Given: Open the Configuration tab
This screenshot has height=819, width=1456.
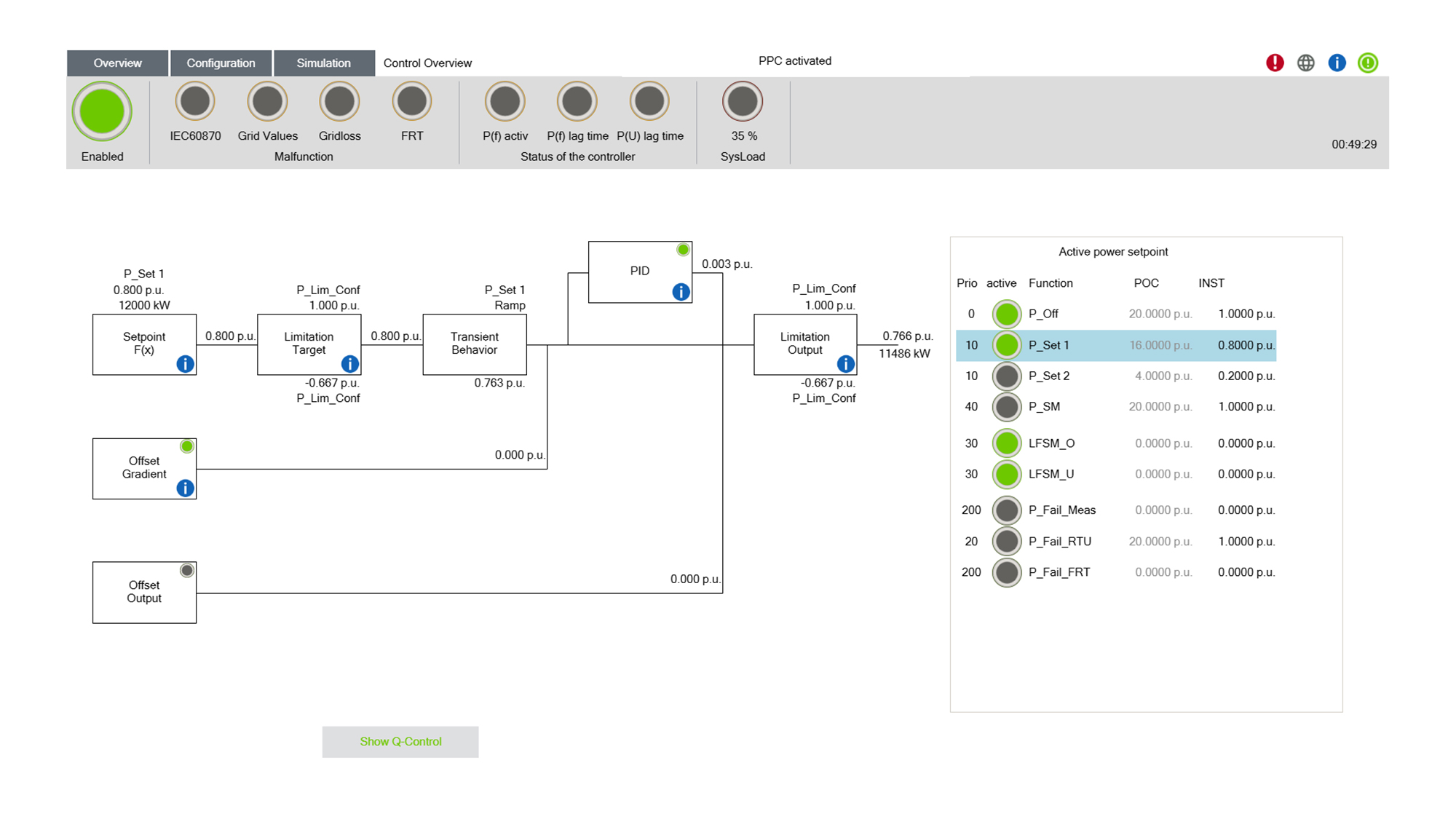Looking at the screenshot, I should [x=221, y=63].
